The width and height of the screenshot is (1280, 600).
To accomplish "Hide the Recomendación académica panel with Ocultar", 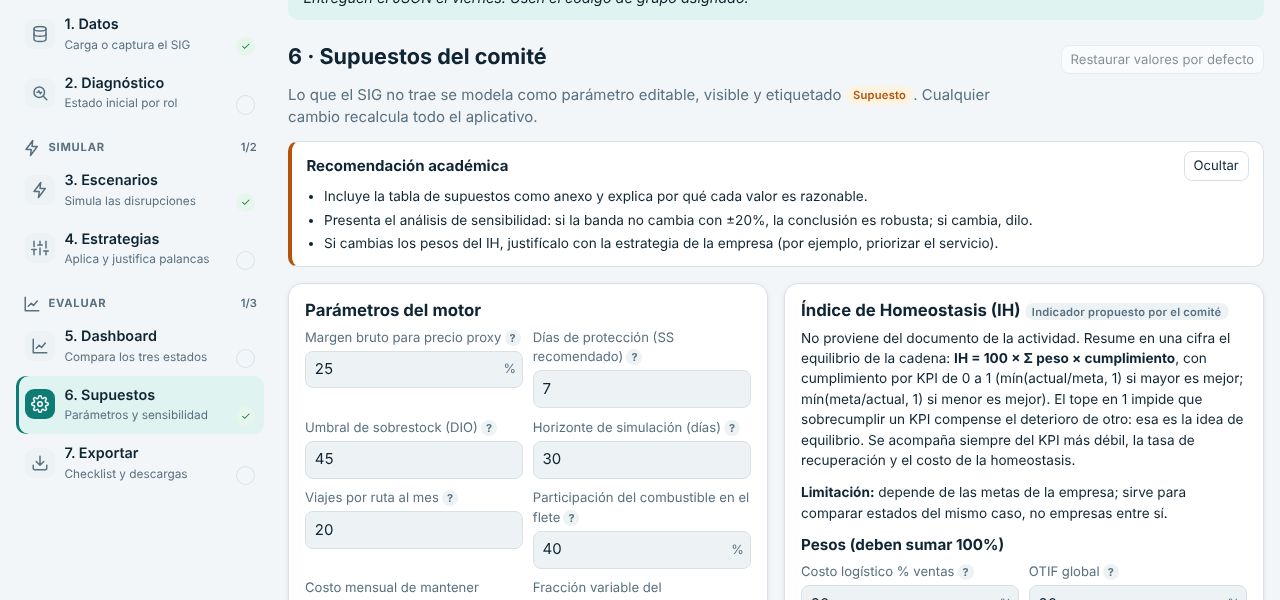I will pos(1216,166).
